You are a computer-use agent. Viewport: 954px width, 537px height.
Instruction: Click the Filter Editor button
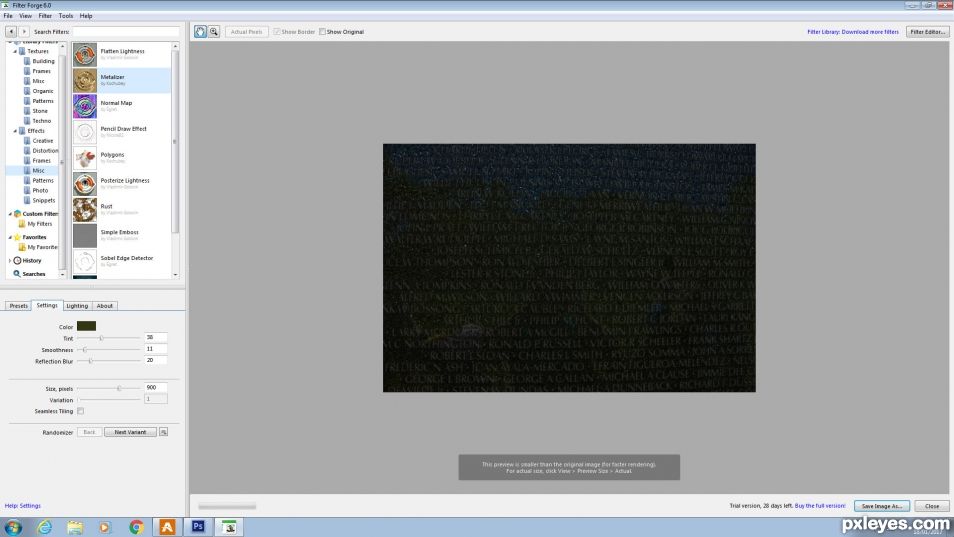tap(927, 32)
